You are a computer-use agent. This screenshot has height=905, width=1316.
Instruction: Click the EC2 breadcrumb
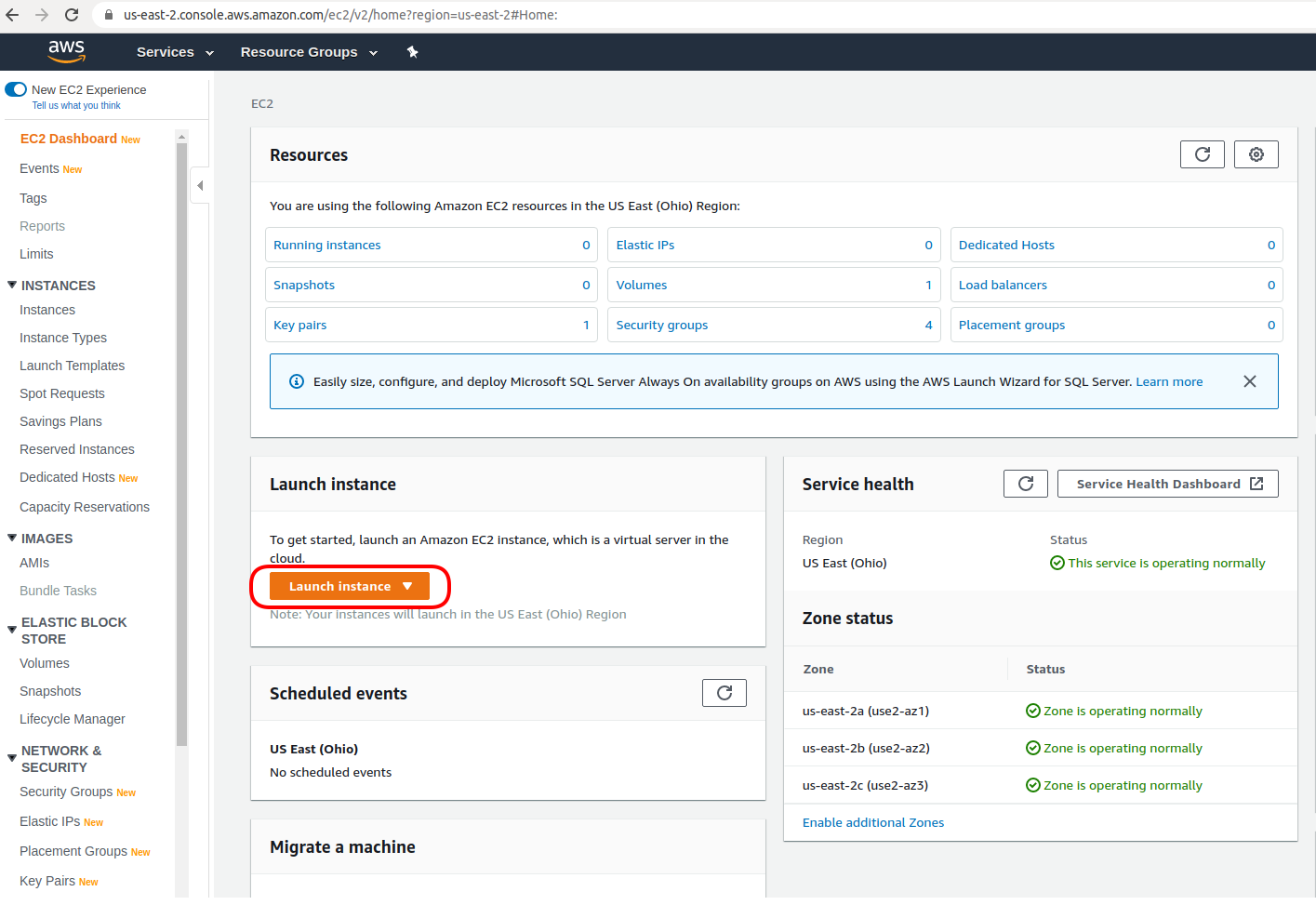click(x=262, y=103)
